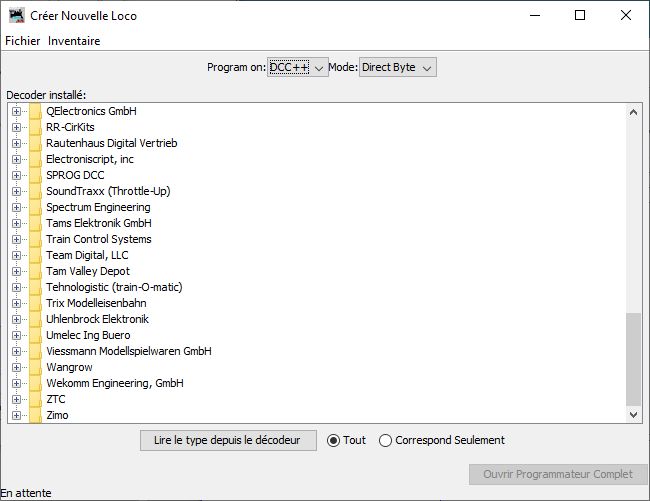Expand the Wangrow tree node

[16, 367]
